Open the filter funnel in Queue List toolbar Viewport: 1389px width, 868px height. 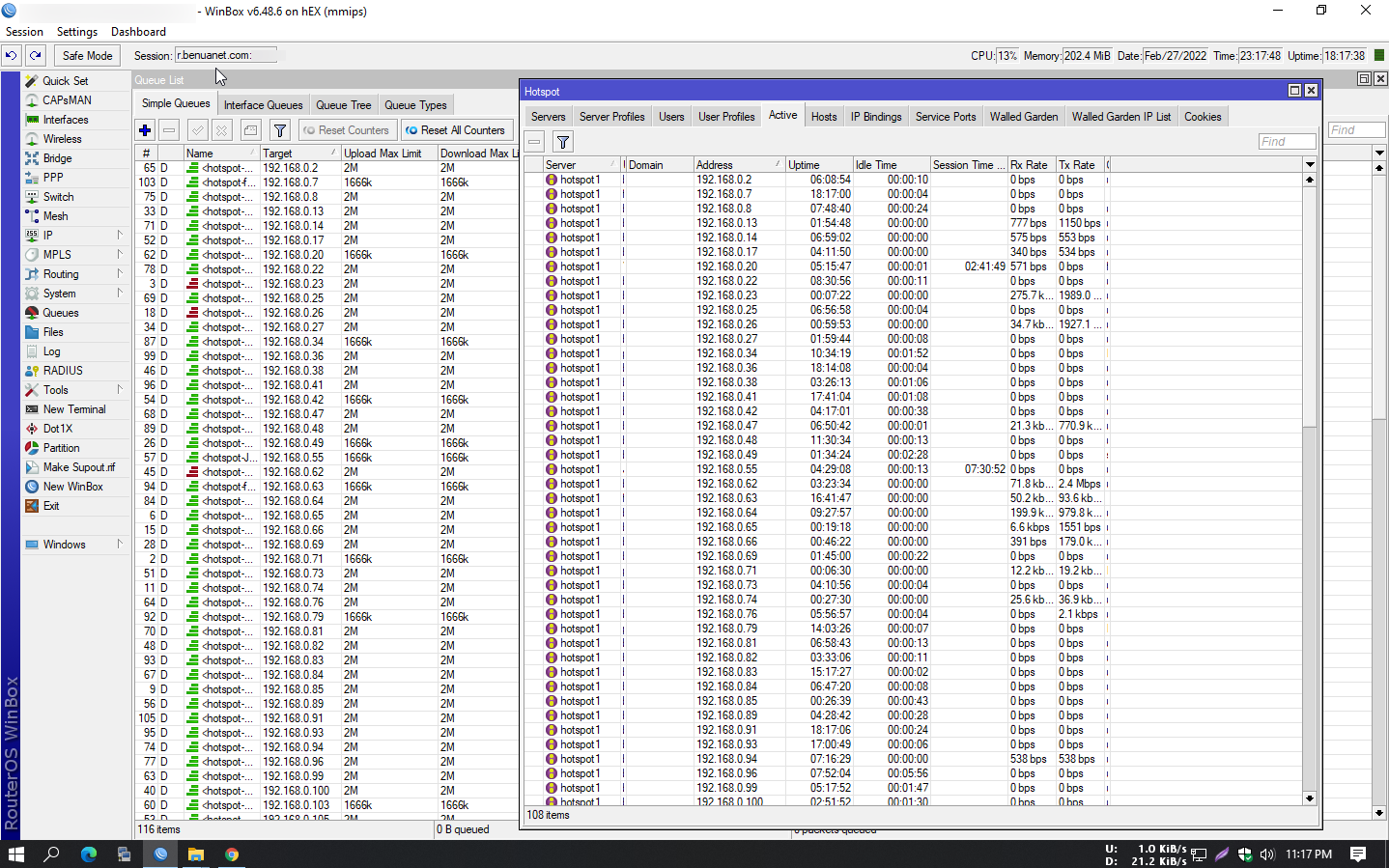280,130
